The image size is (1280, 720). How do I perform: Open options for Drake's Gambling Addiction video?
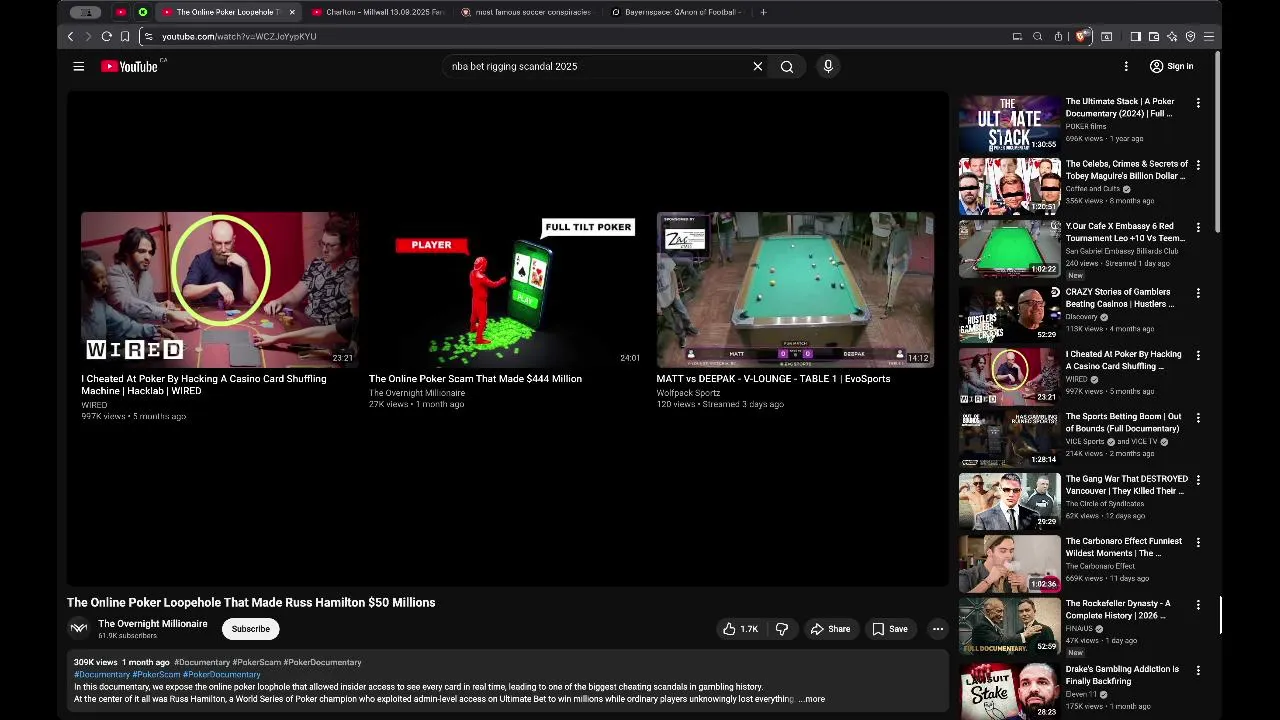pyautogui.click(x=1198, y=670)
